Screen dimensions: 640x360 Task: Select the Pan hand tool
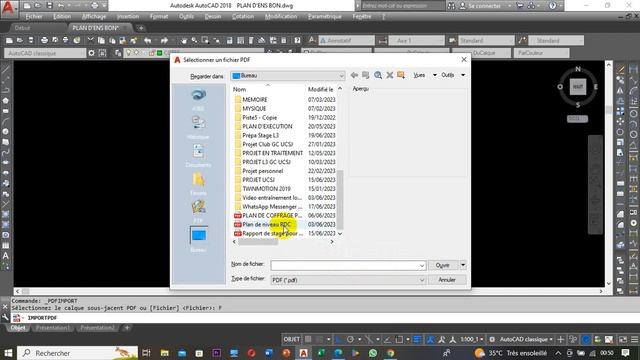click(184, 40)
